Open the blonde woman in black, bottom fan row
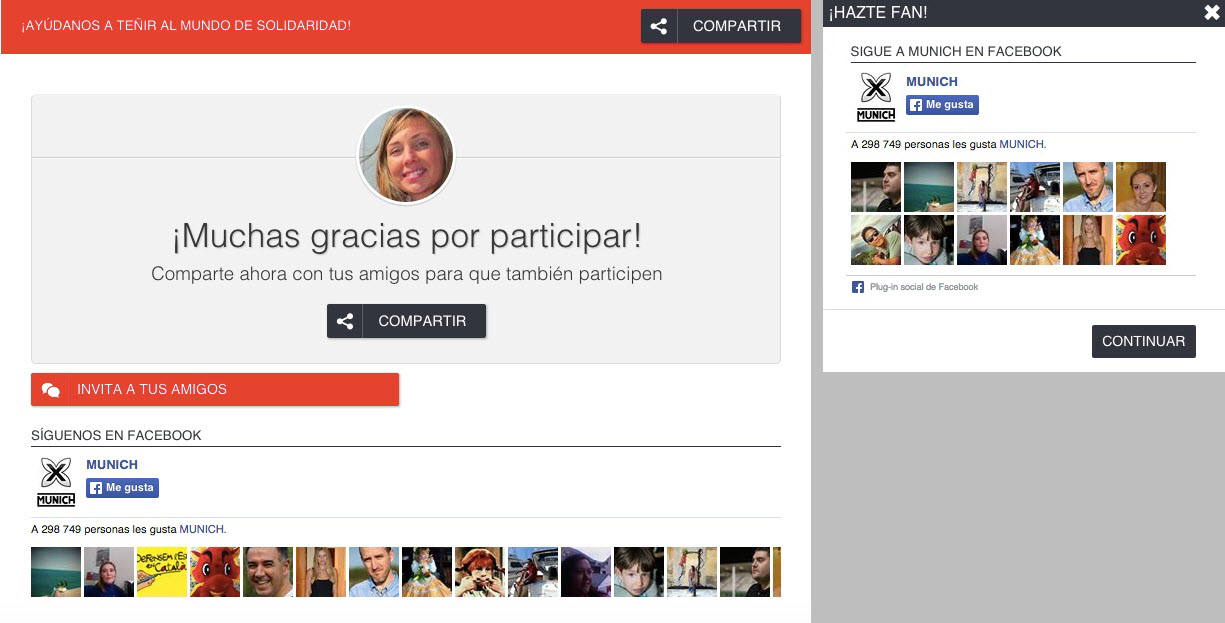 click(x=321, y=572)
